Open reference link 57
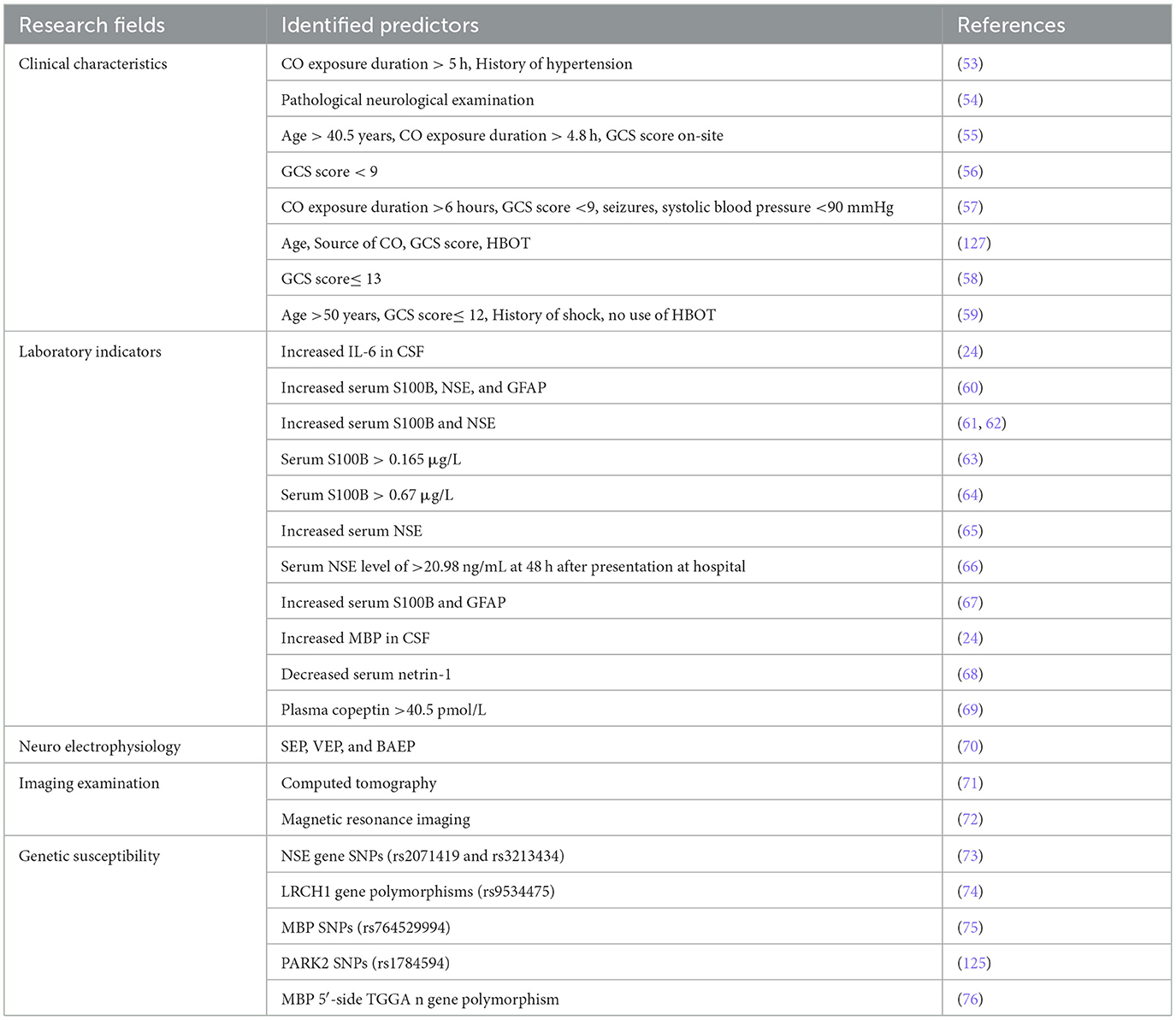This screenshot has height=1020, width=1176. click(970, 208)
